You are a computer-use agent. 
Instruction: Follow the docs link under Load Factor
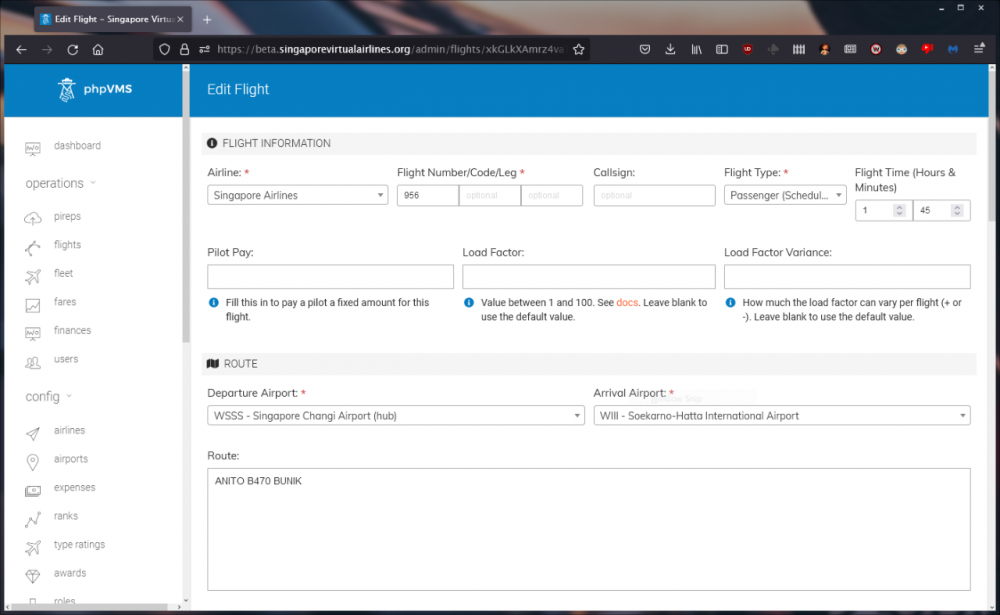(x=627, y=302)
